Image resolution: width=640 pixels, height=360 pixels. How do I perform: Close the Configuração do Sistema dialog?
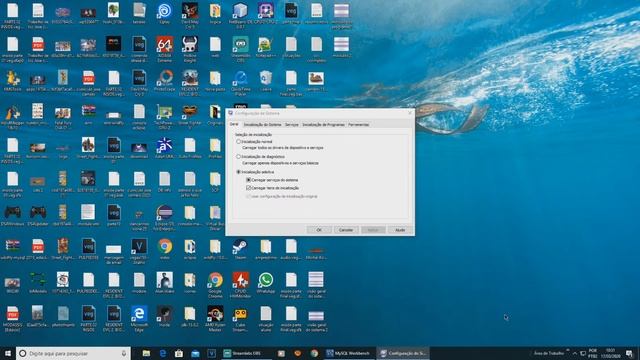(x=410, y=113)
